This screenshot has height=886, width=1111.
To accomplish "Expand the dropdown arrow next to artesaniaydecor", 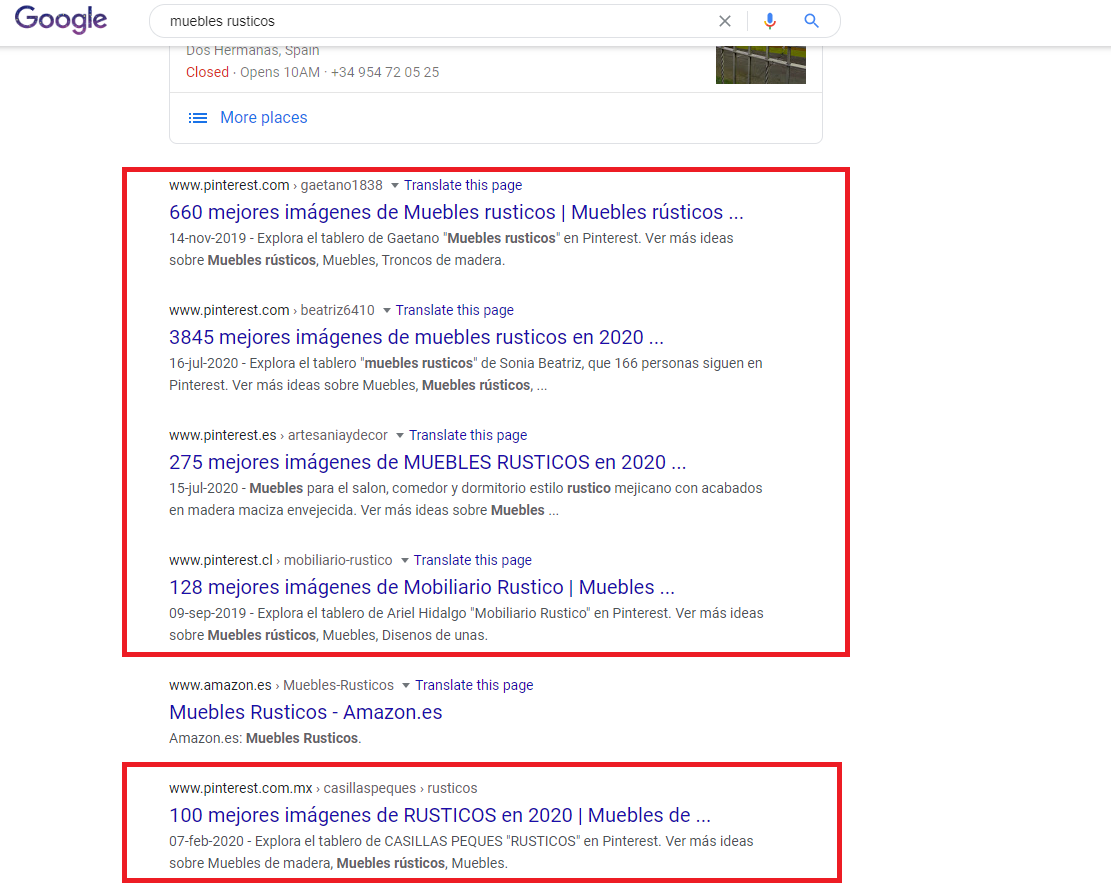I will (x=400, y=435).
